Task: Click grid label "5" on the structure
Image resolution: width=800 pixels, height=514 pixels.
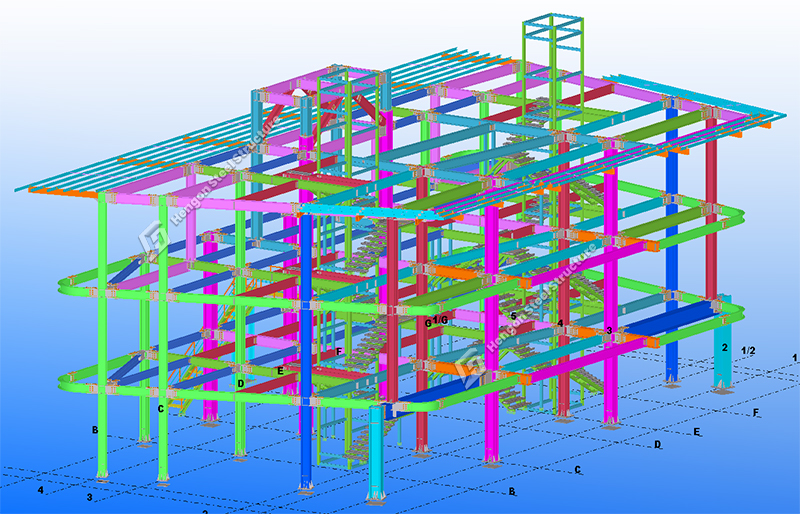Action: 513,316
